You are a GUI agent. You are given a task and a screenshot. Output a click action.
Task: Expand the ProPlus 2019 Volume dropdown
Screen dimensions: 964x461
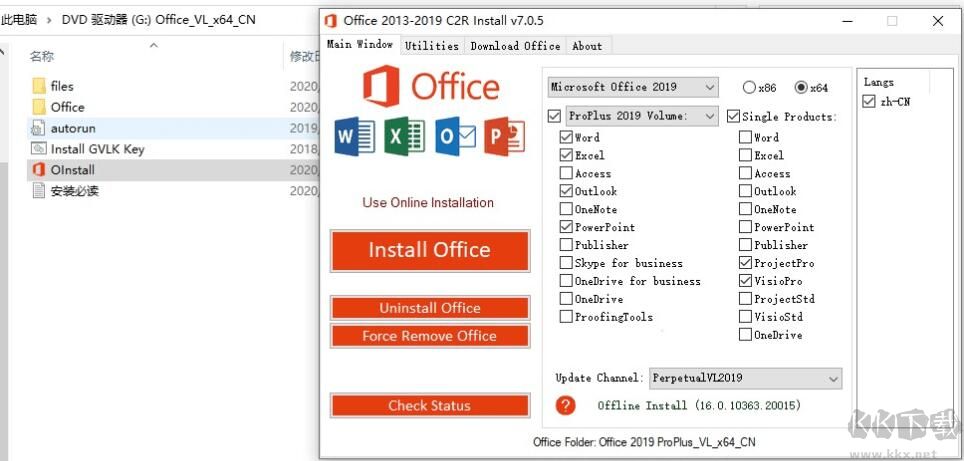pos(641,116)
